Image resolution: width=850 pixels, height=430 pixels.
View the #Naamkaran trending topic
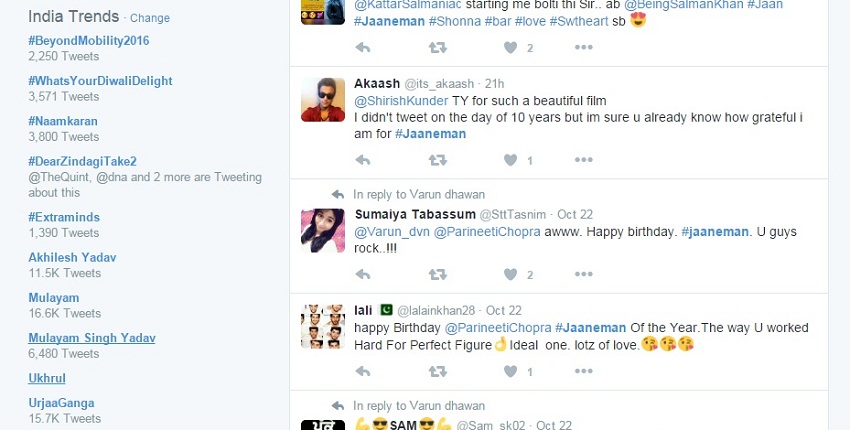click(x=63, y=120)
